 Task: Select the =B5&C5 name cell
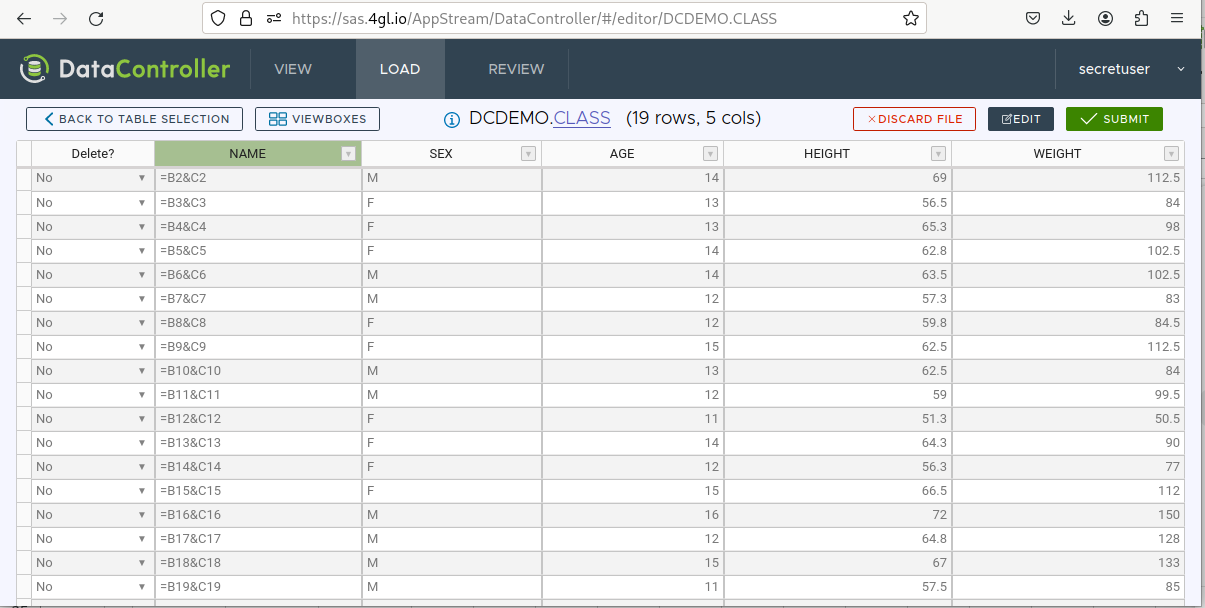pyautogui.click(x=257, y=251)
